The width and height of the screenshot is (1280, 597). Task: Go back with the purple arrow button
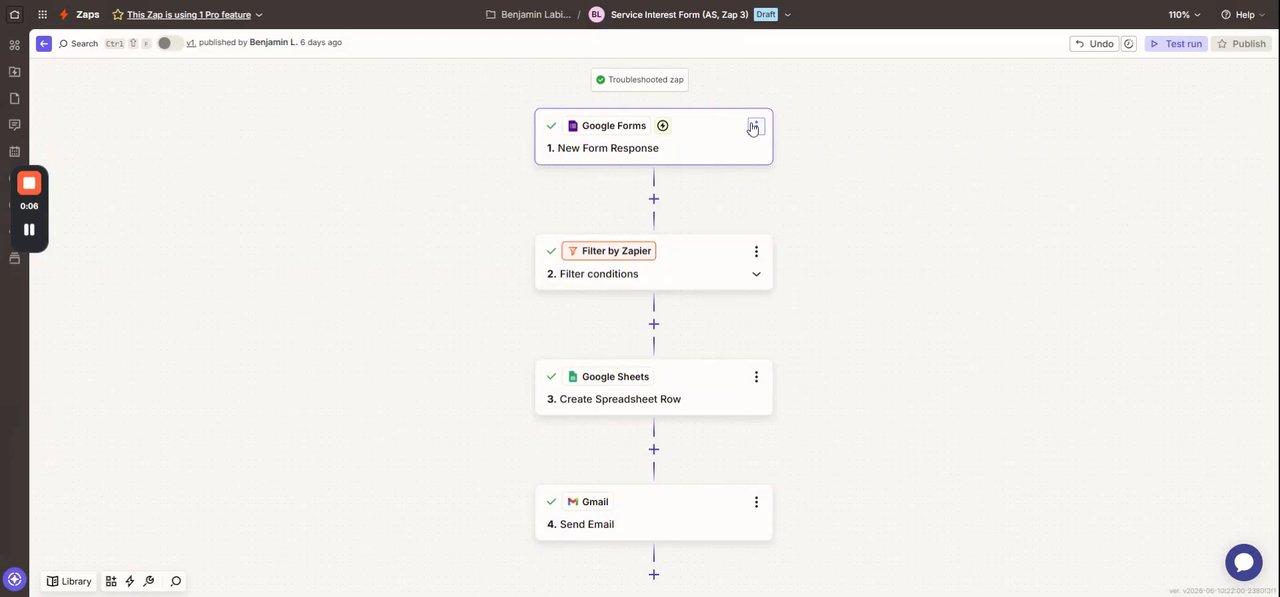click(44, 43)
